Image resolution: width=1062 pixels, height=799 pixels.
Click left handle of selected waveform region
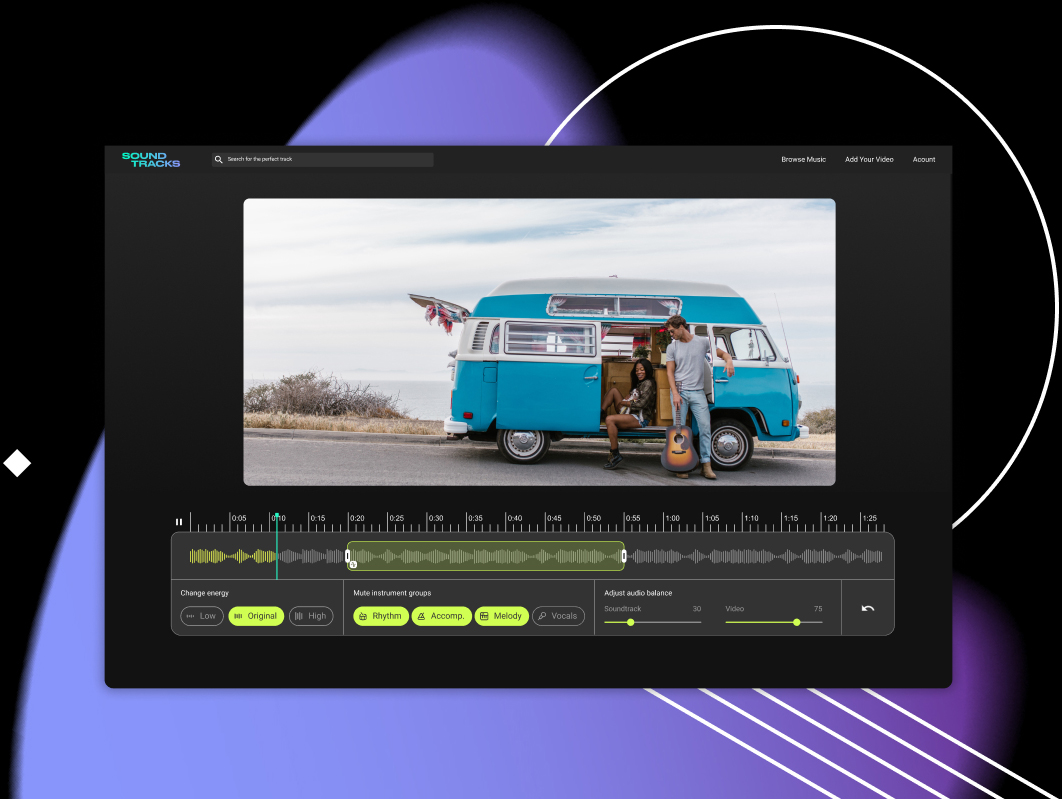tap(348, 556)
